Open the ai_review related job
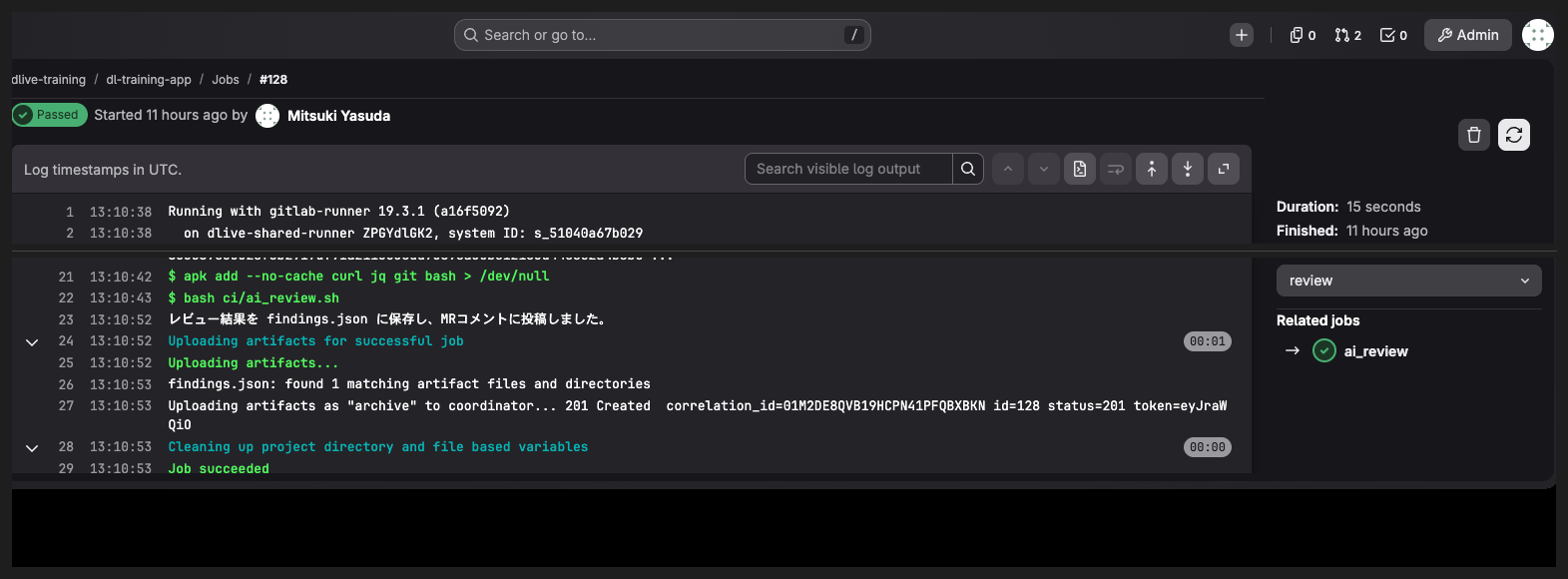Image resolution: width=1568 pixels, height=579 pixels. (1375, 351)
